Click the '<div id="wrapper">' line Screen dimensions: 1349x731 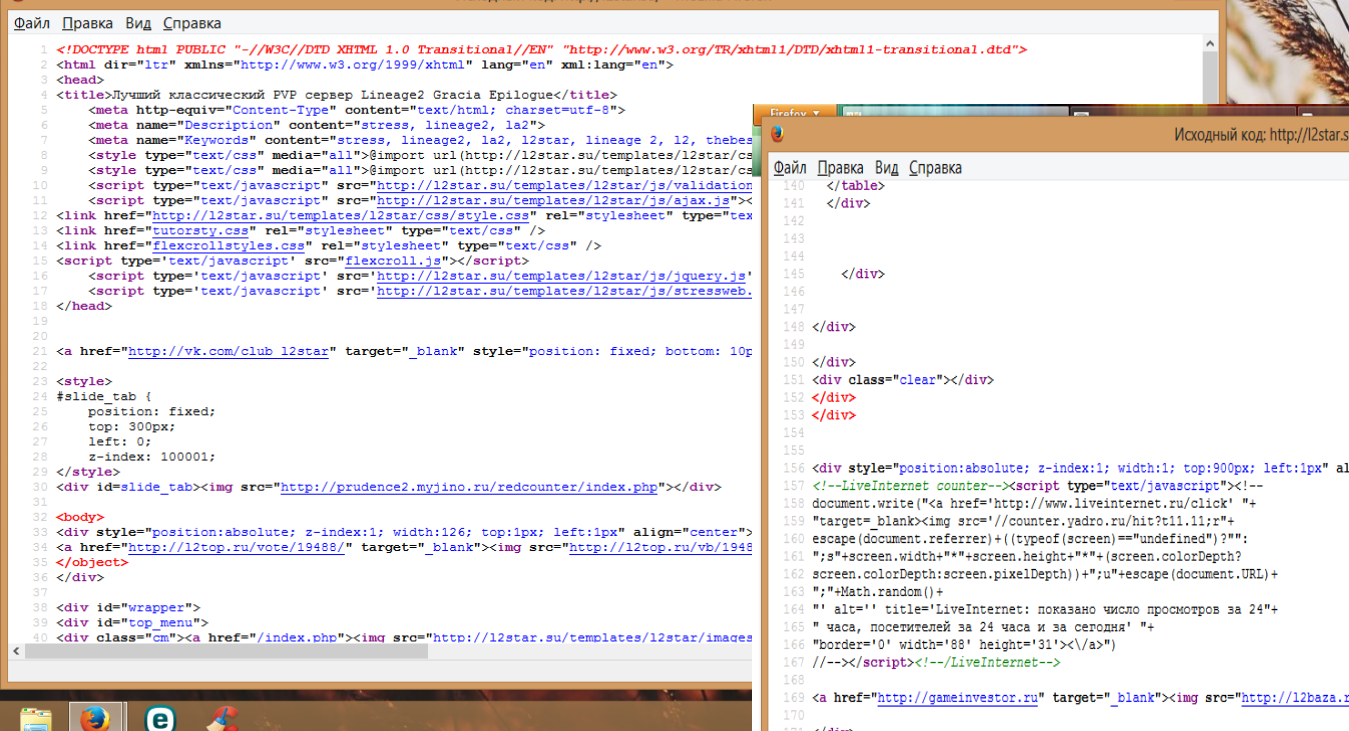click(x=128, y=607)
